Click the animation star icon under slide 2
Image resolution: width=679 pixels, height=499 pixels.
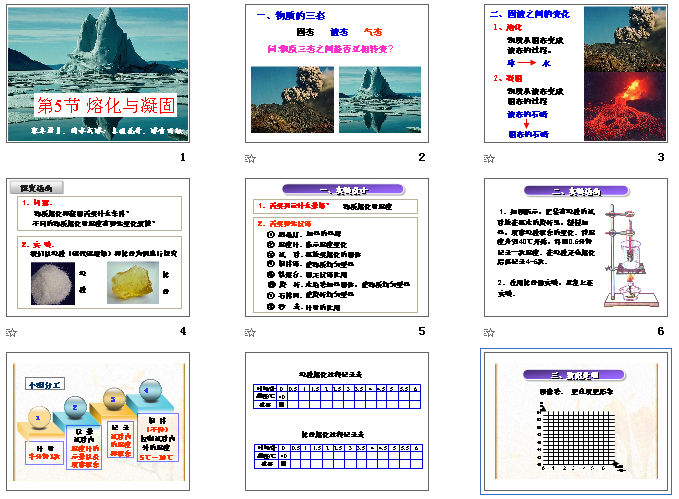click(x=250, y=159)
